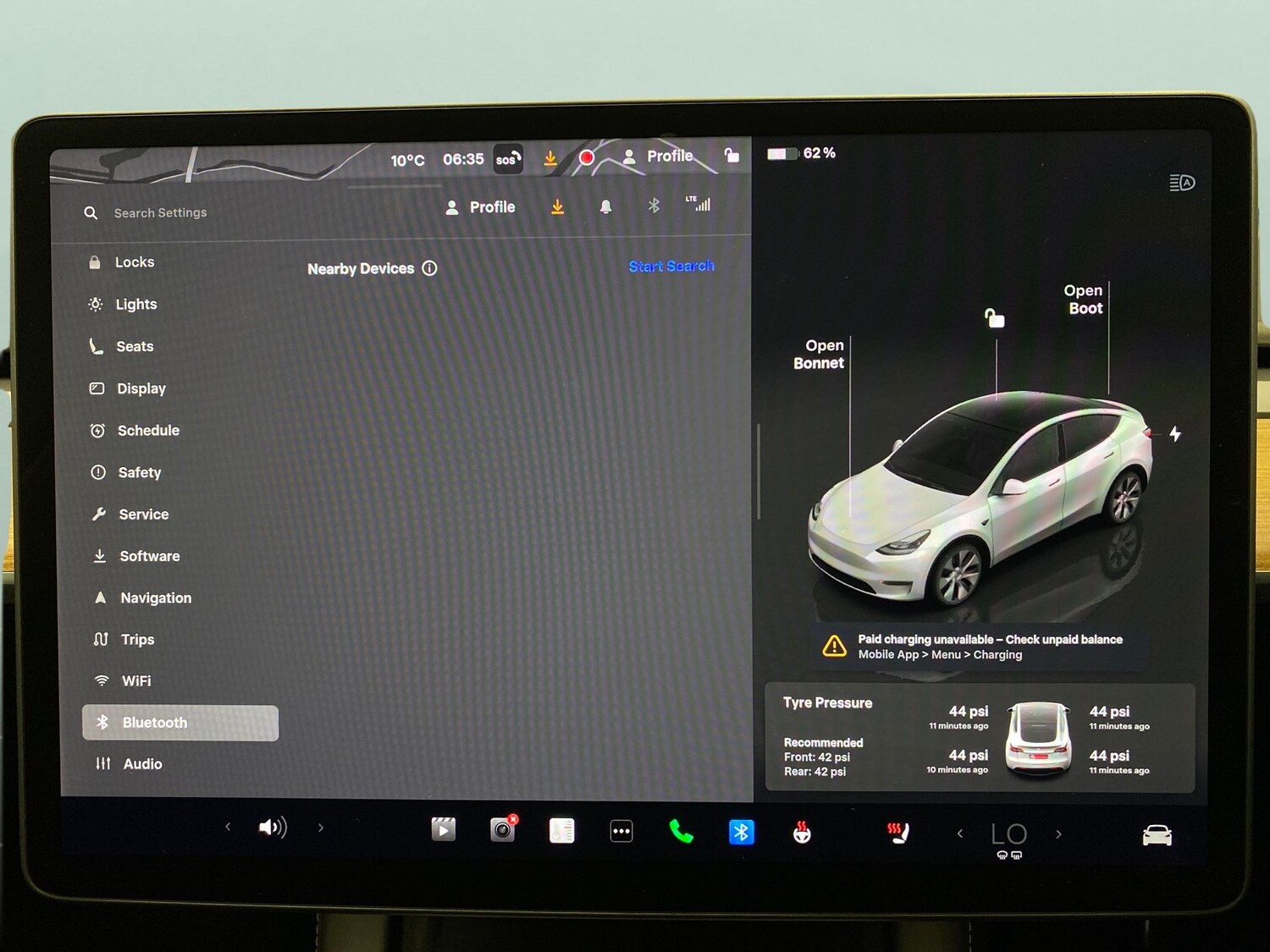The image size is (1270, 952).
Task: Tap the bell notifications icon
Action: (x=605, y=206)
